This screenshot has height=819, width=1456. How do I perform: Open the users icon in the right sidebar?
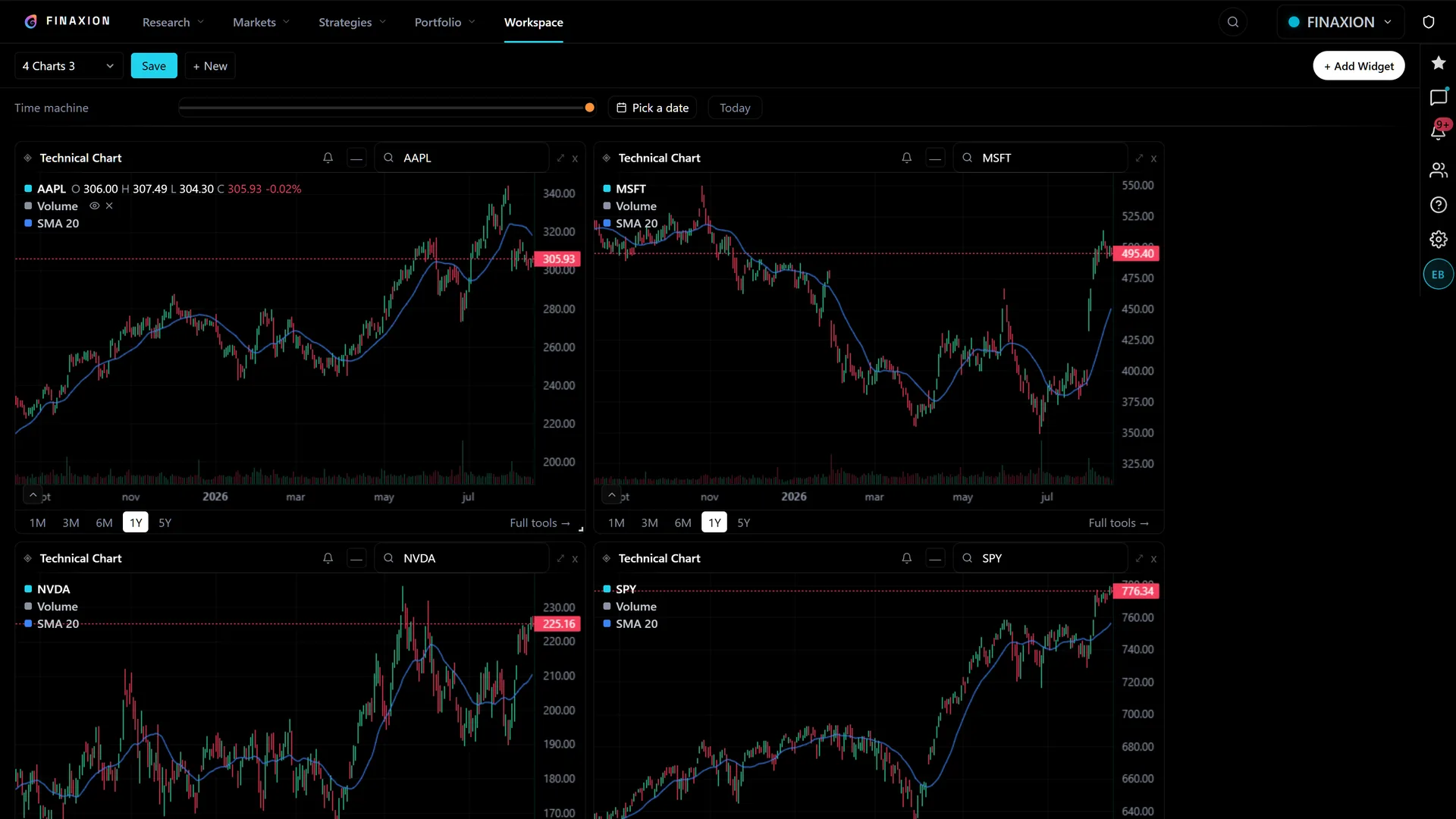[1439, 170]
